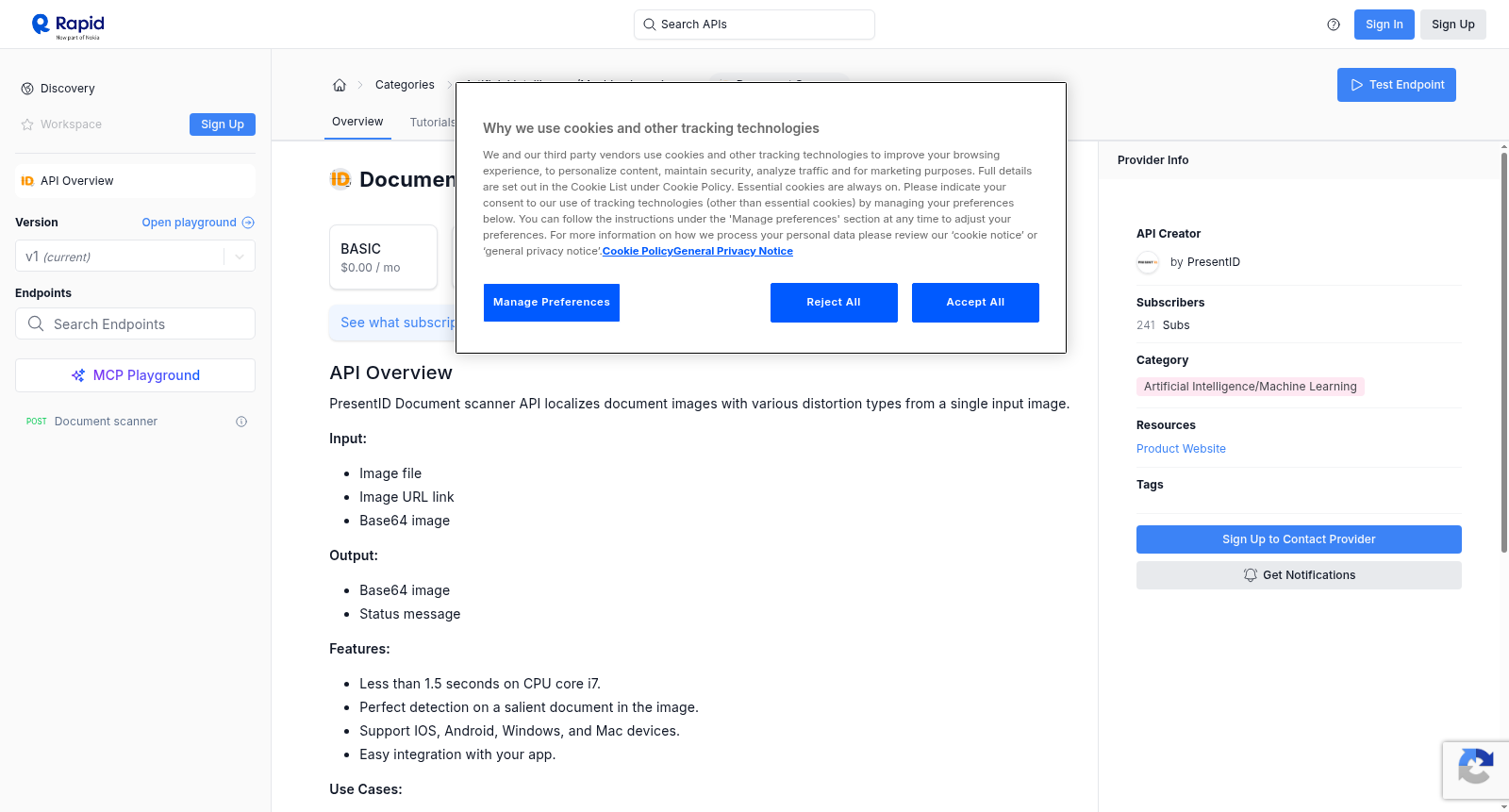Image resolution: width=1509 pixels, height=812 pixels.
Task: Open Categories breadcrumb
Action: 405,85
